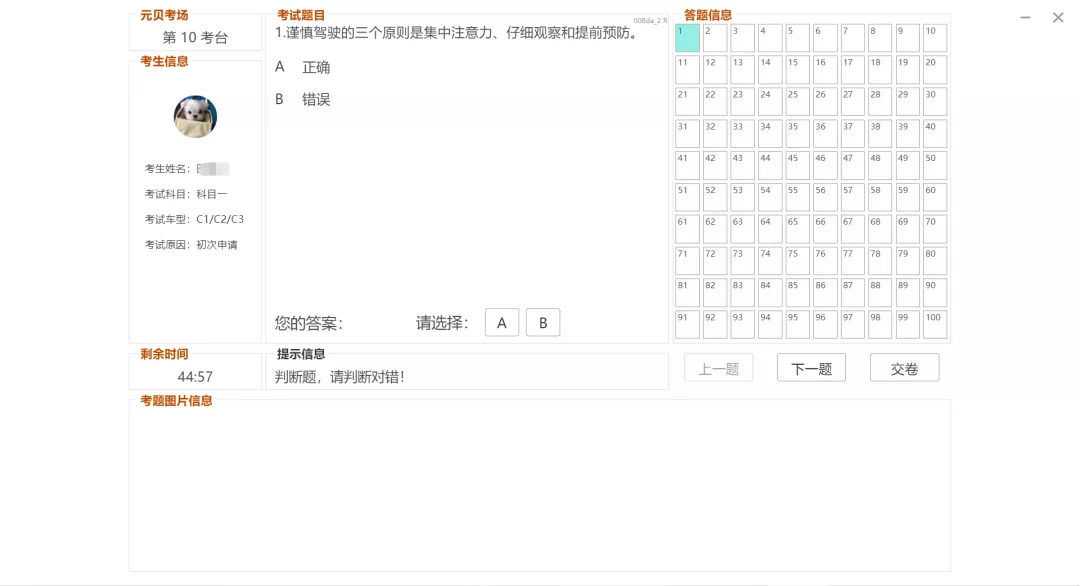The height and width of the screenshot is (586, 1080).
Task: Go to next question with 下一题
Action: [811, 368]
